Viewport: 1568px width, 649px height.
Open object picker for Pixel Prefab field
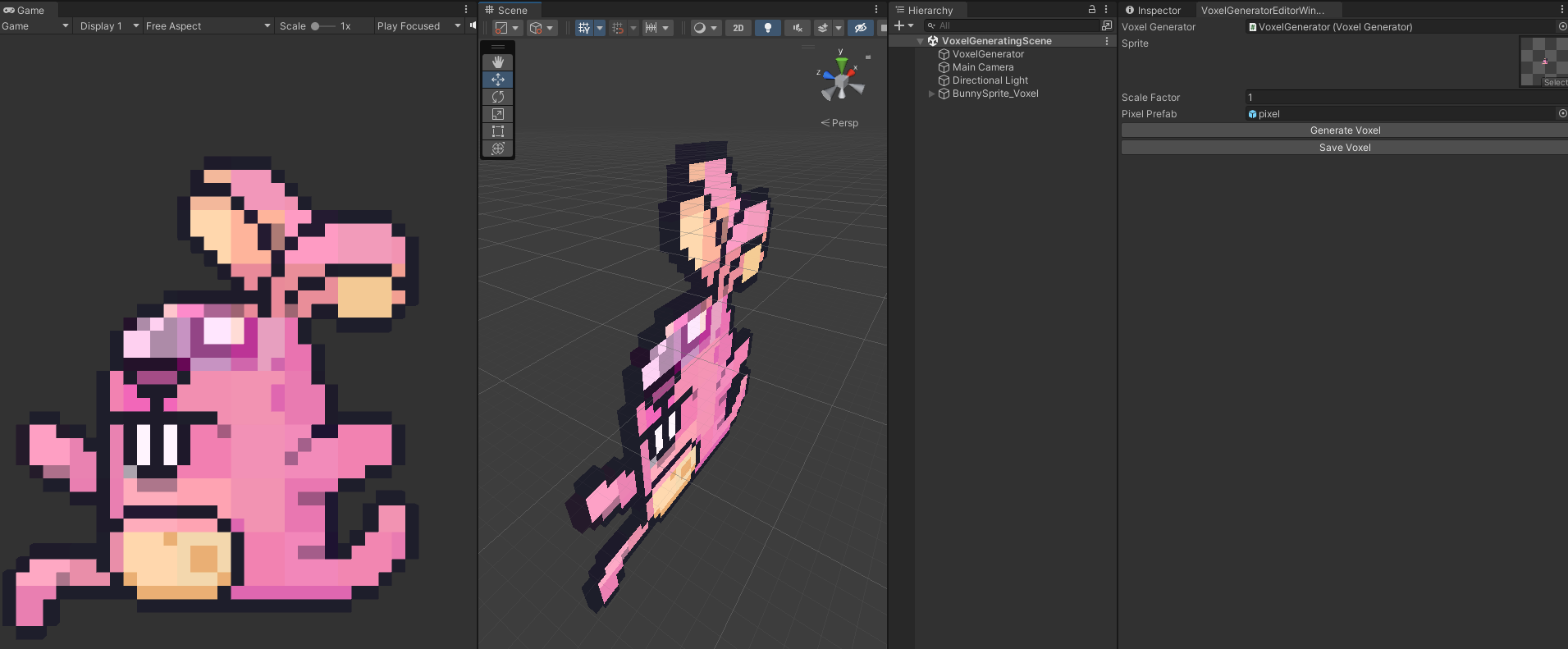(x=1562, y=113)
